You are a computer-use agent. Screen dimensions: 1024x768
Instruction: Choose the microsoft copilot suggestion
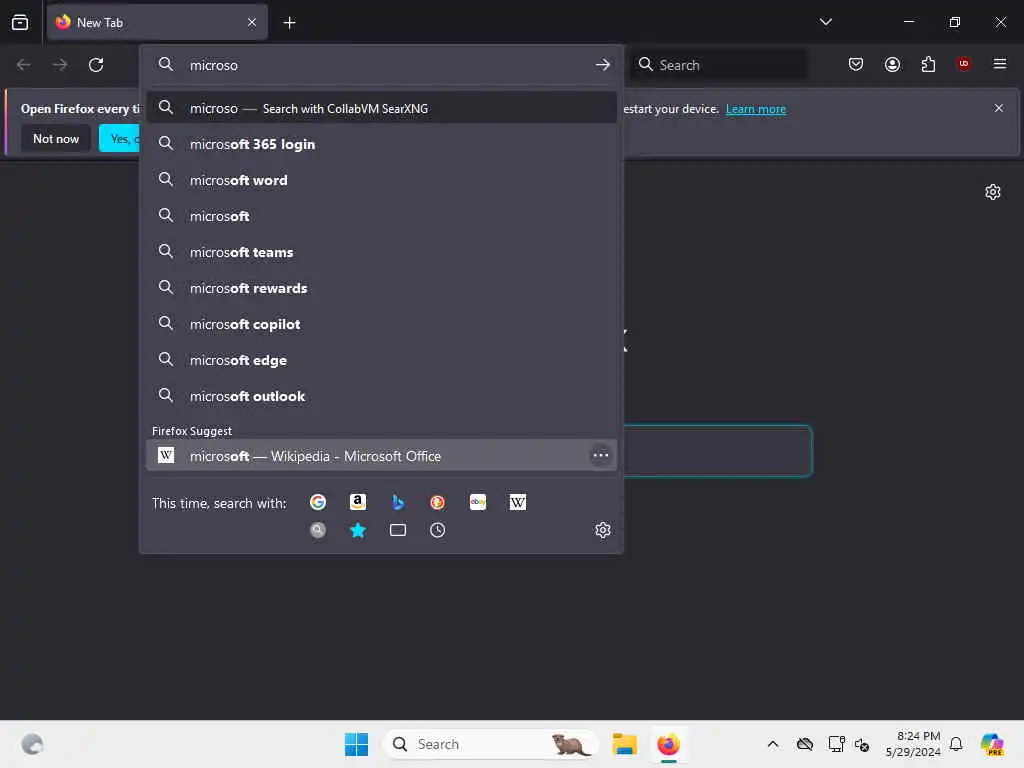click(x=381, y=324)
